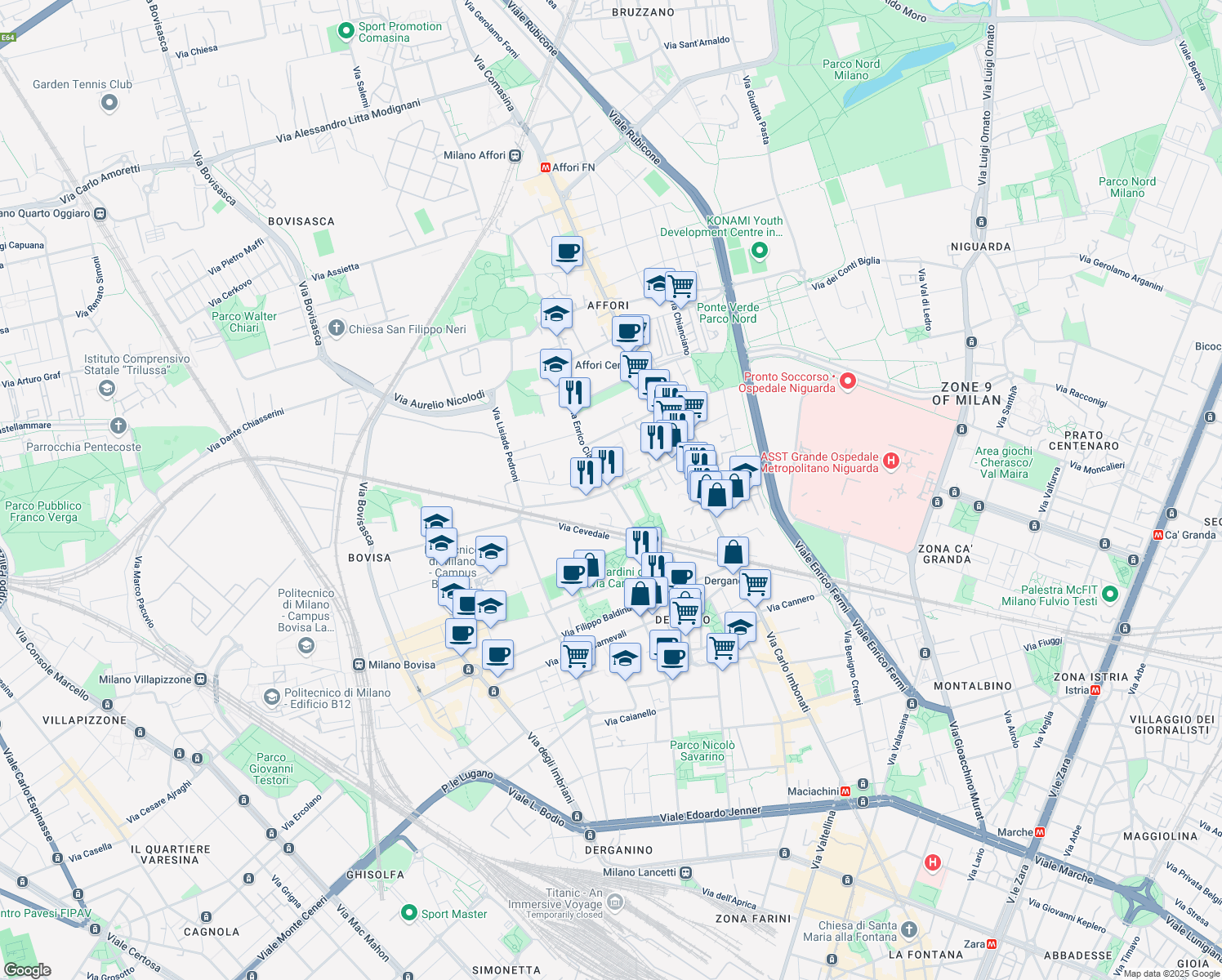The height and width of the screenshot is (980, 1222).
Task: Click the Milano Bovisa station icon
Action: click(x=359, y=665)
